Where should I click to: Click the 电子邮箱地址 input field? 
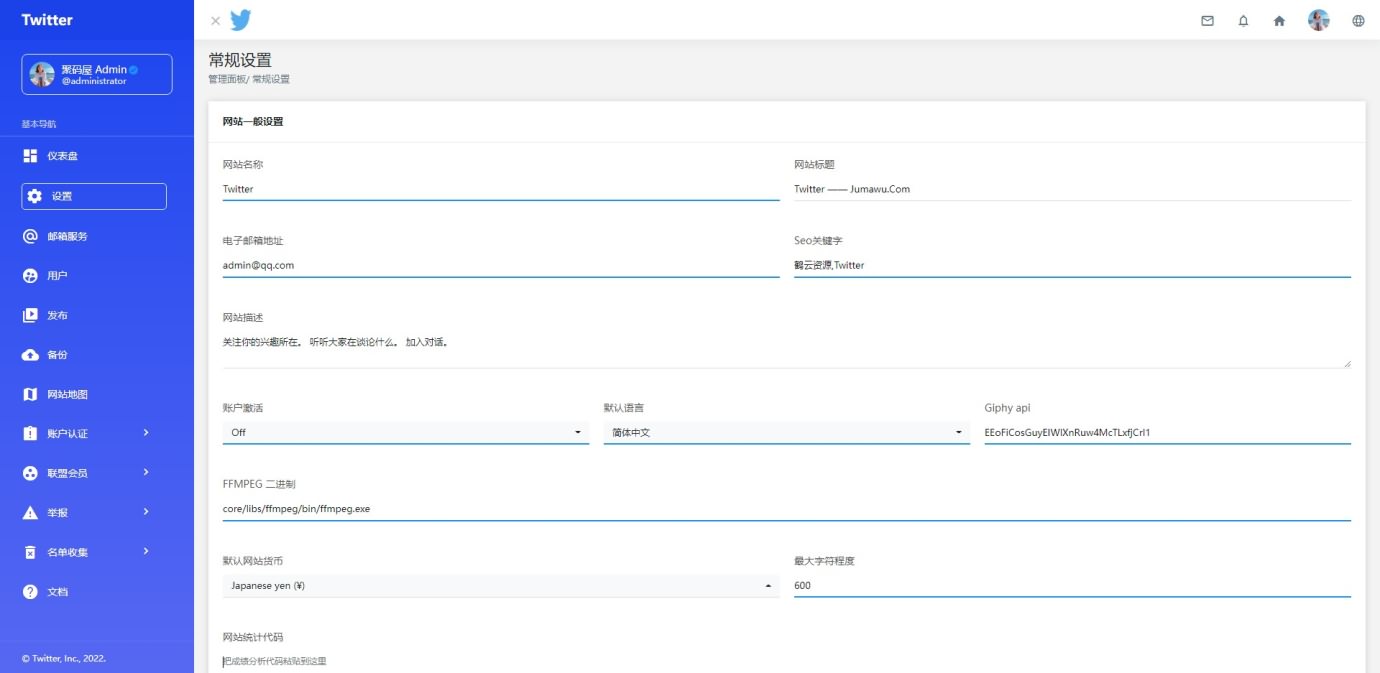(500, 266)
